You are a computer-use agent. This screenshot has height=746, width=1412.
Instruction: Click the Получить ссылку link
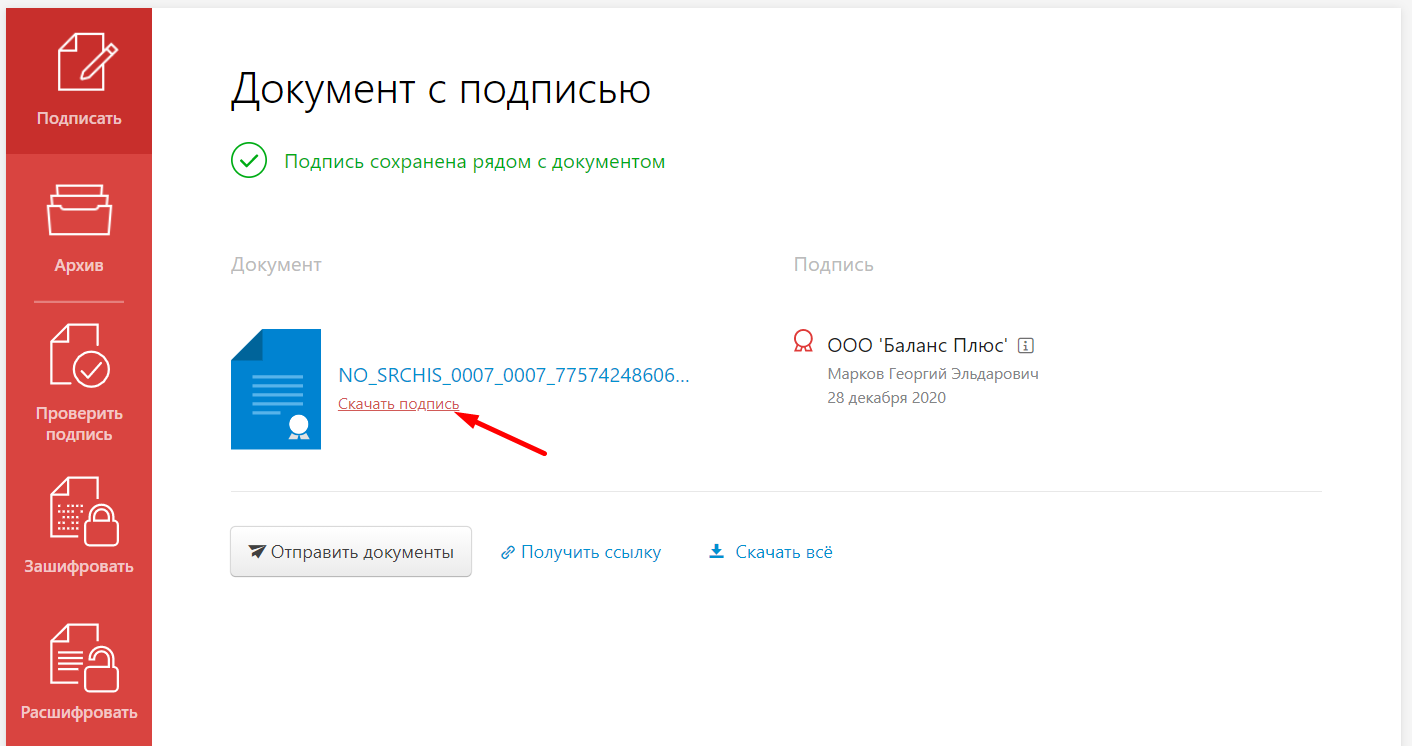coord(581,552)
